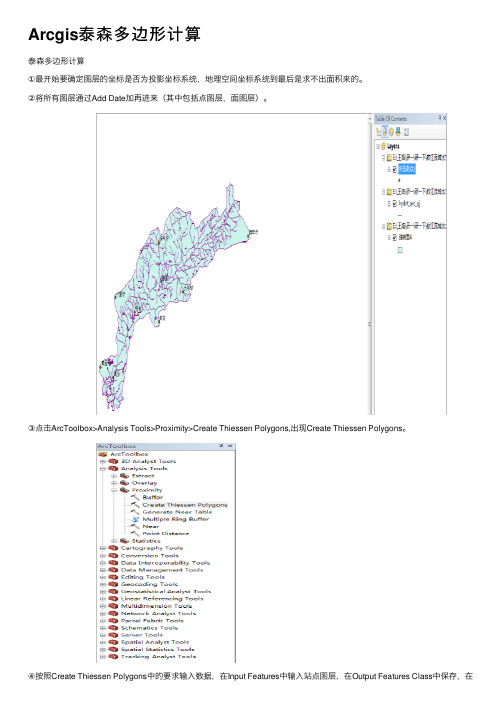
Task: Close the ArcToolbox panel
Action: pyautogui.click(x=230, y=446)
